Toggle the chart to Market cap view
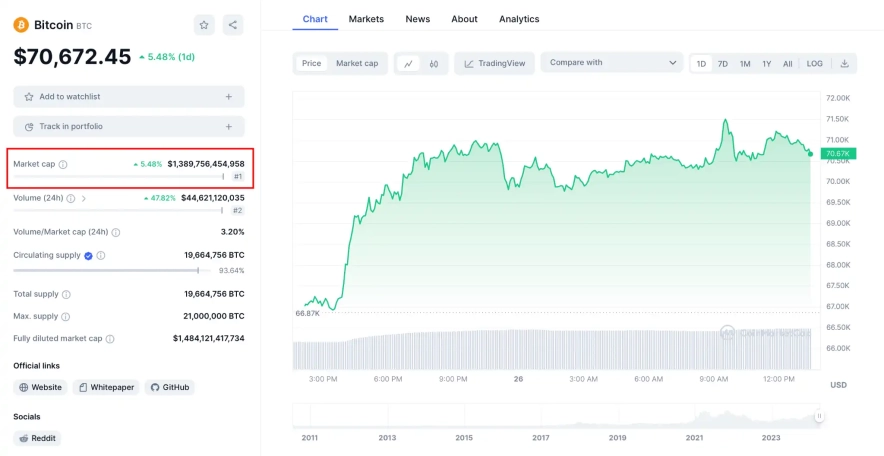This screenshot has height=456, width=884. click(357, 63)
